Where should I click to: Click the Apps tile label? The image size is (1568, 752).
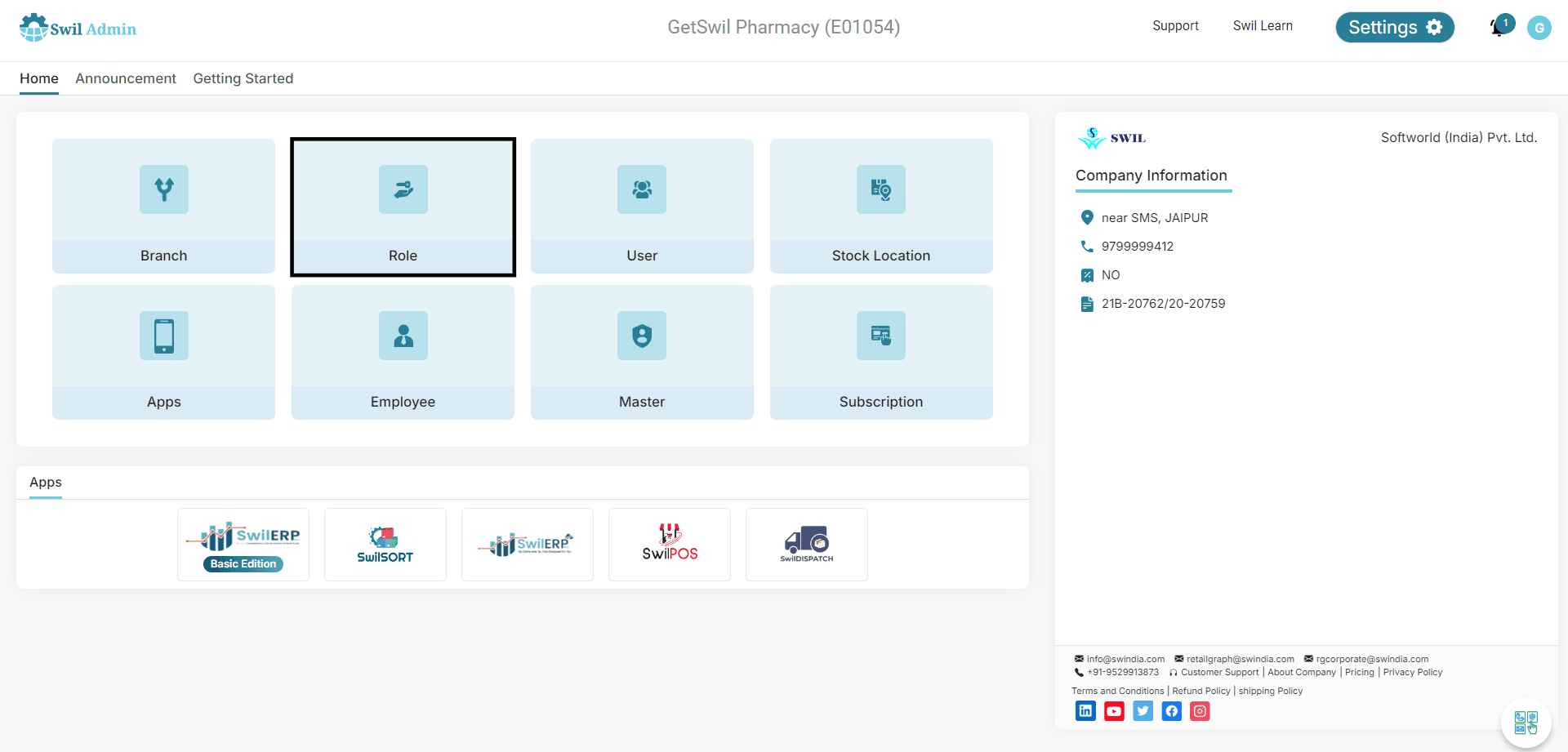tap(163, 402)
